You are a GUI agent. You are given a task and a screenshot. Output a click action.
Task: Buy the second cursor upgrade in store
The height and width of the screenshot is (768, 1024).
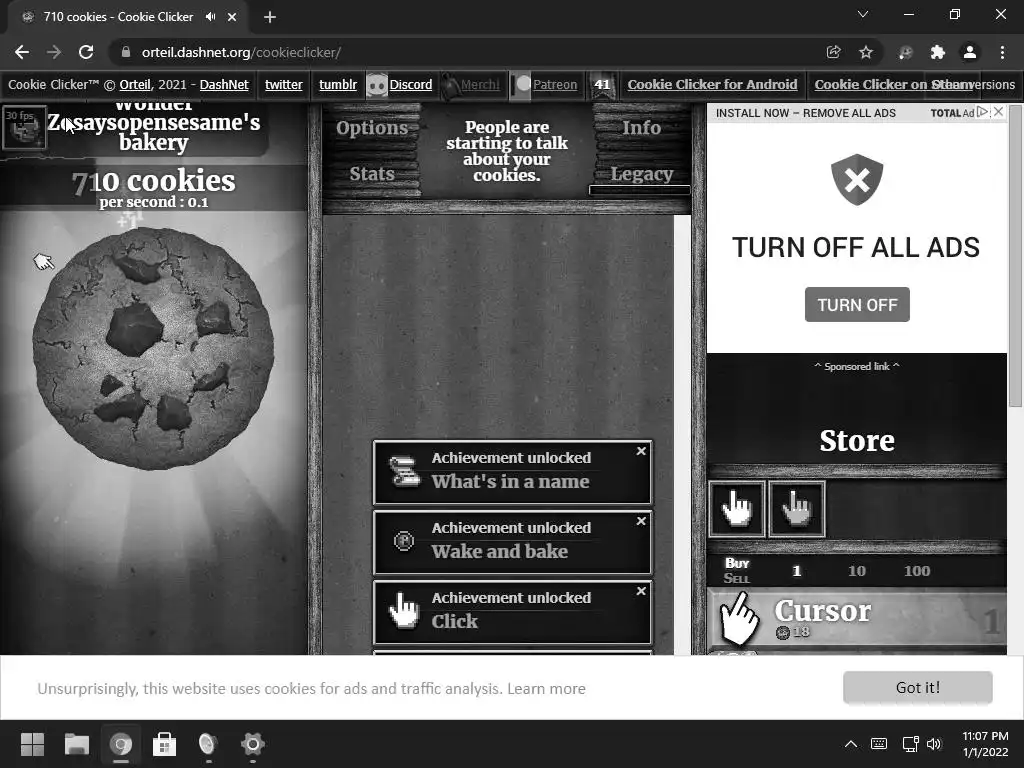click(x=797, y=509)
